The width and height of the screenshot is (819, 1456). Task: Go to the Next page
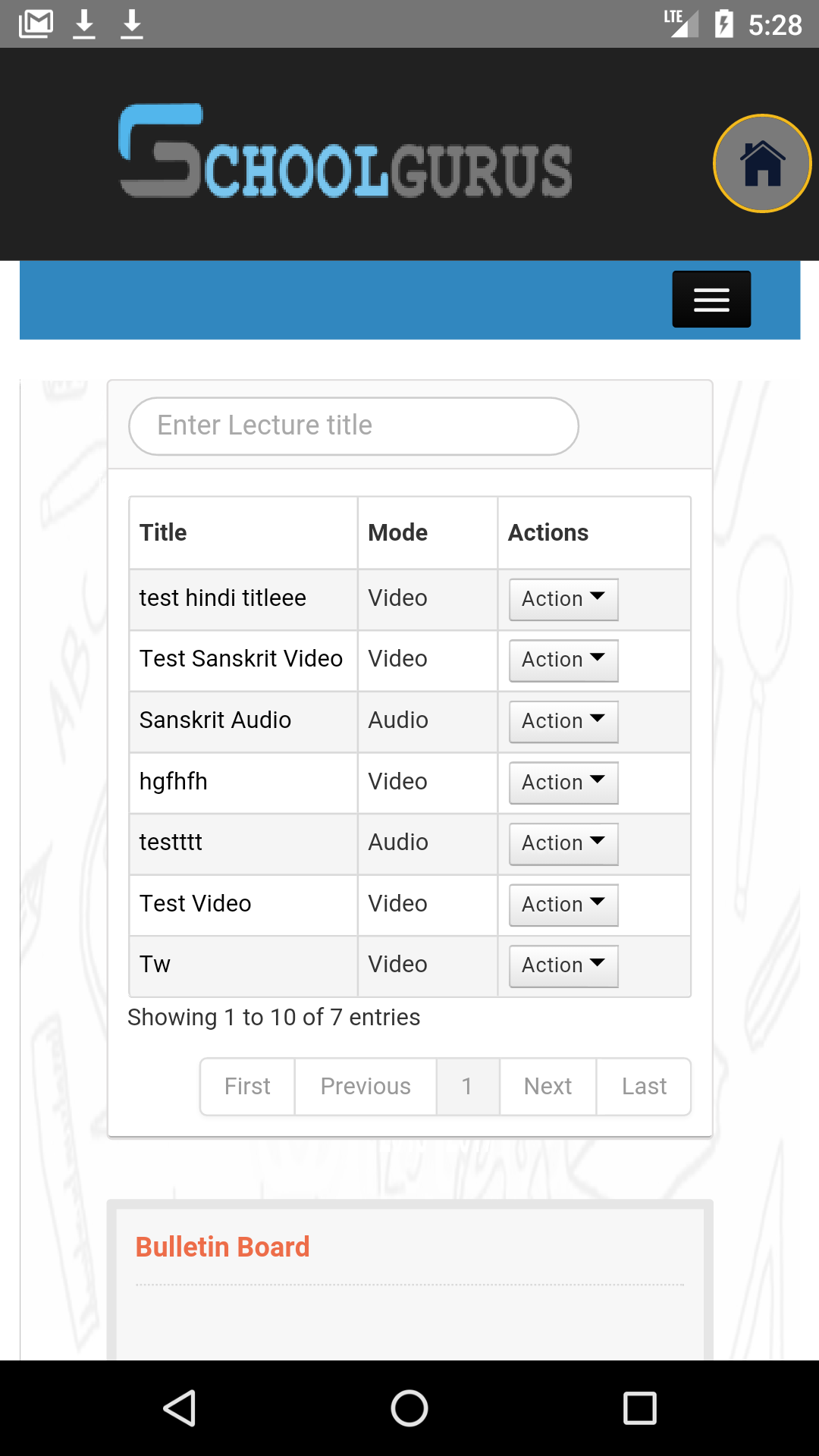coord(548,1087)
